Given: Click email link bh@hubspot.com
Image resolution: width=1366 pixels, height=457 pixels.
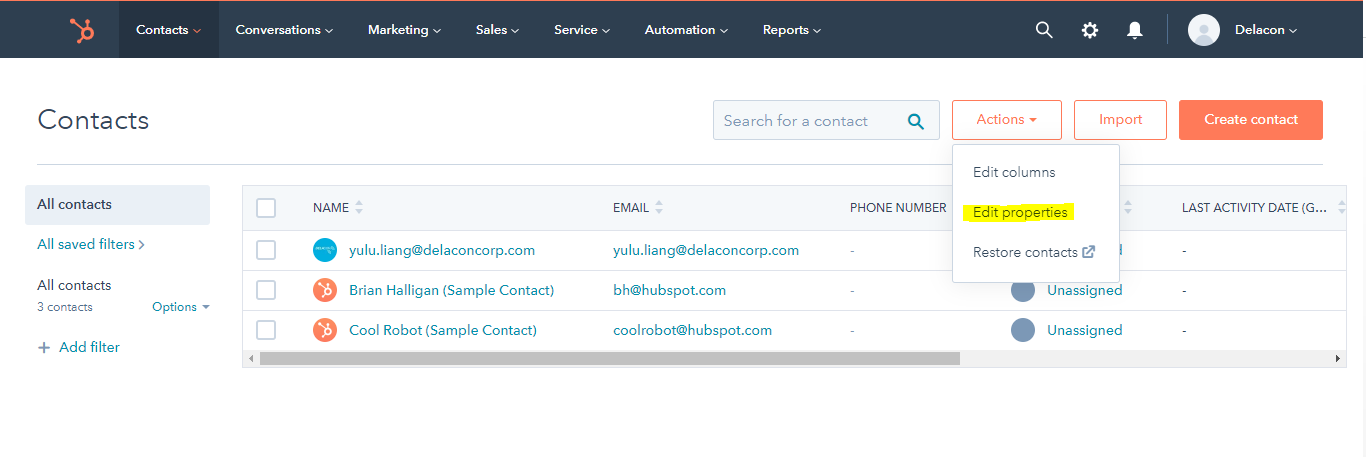Looking at the screenshot, I should pyautogui.click(x=669, y=290).
